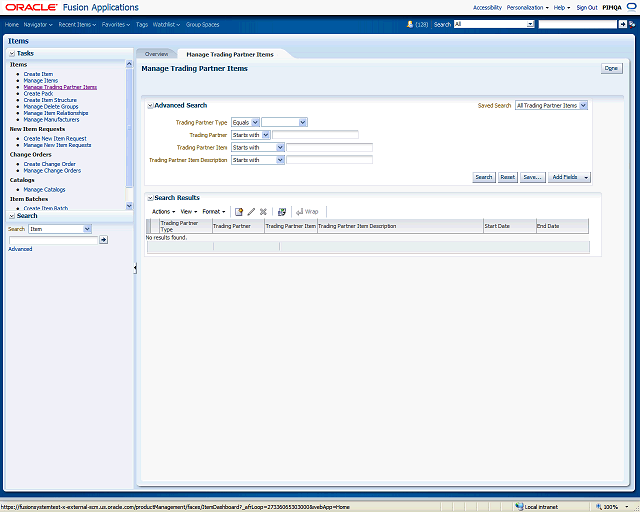This screenshot has width=640, height=512.
Task: Click the Trading Partner text input field
Action: pyautogui.click(x=315, y=135)
